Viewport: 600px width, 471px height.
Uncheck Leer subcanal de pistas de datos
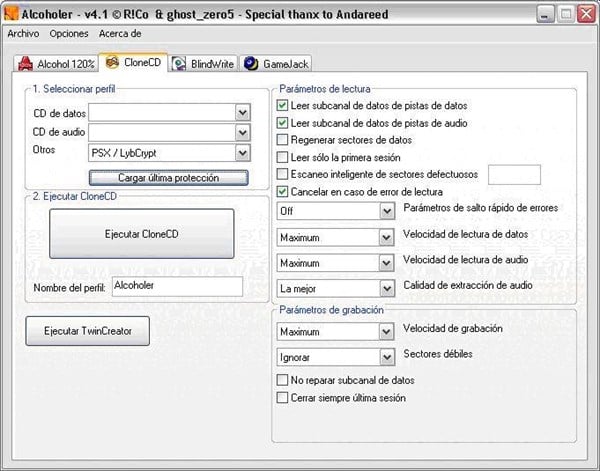pyautogui.click(x=282, y=106)
